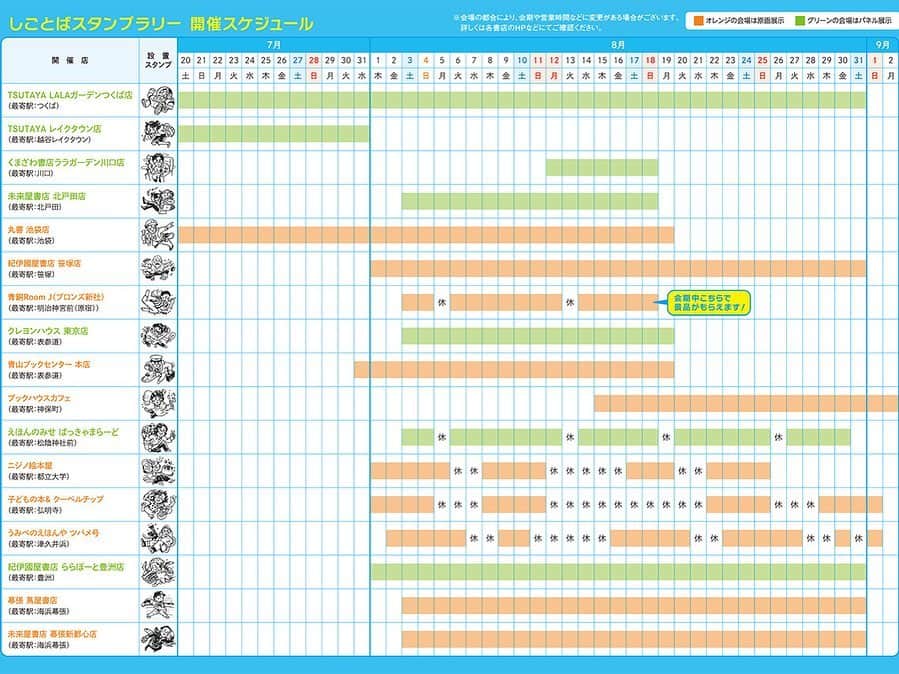Click the name えほんのみせ ぱっきゃまらーど
The width and height of the screenshot is (899, 674).
63,432
